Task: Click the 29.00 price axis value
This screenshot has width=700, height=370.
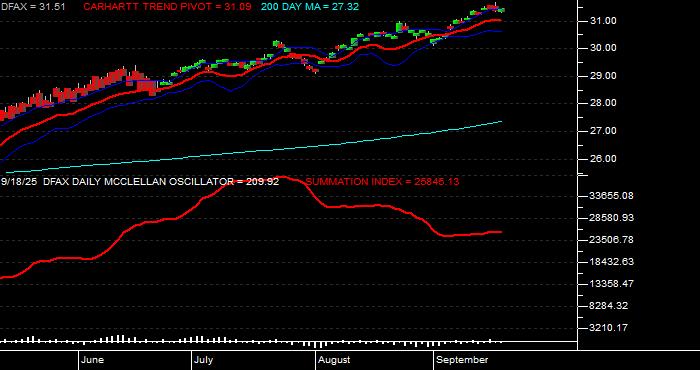Action: (x=604, y=76)
